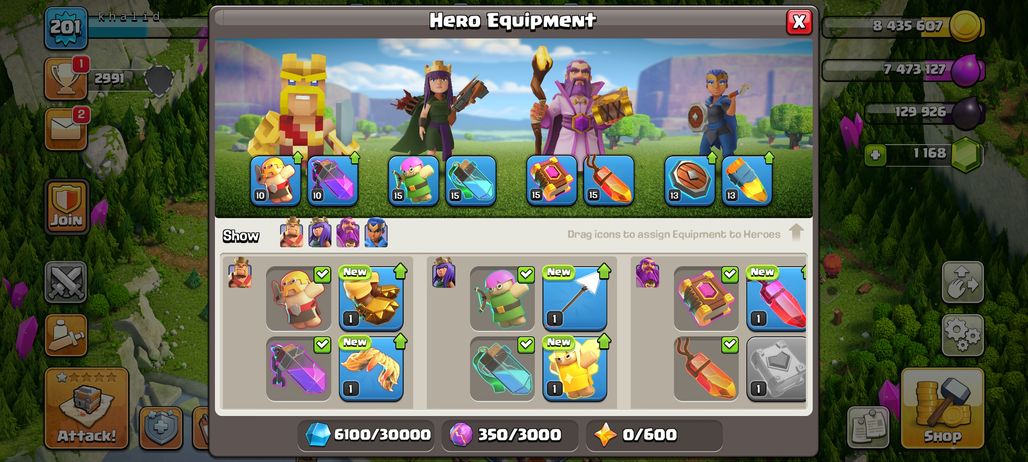Open the game settings gears

tap(962, 335)
